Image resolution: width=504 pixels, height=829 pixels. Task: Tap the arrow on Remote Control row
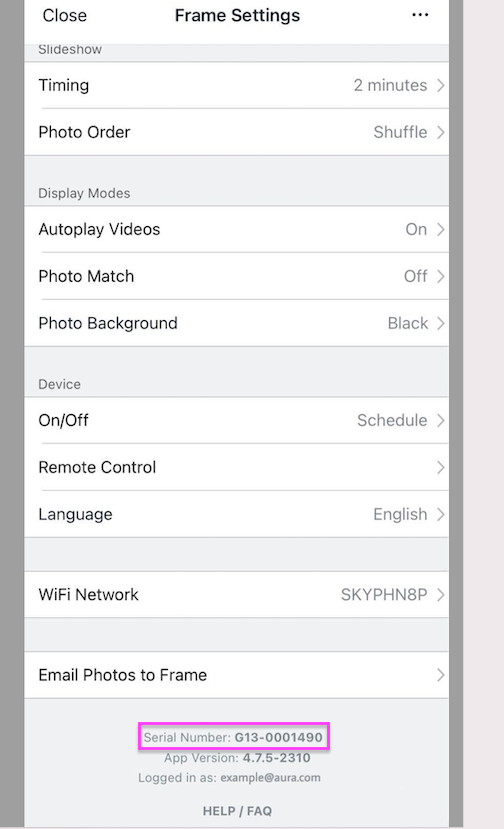click(441, 467)
